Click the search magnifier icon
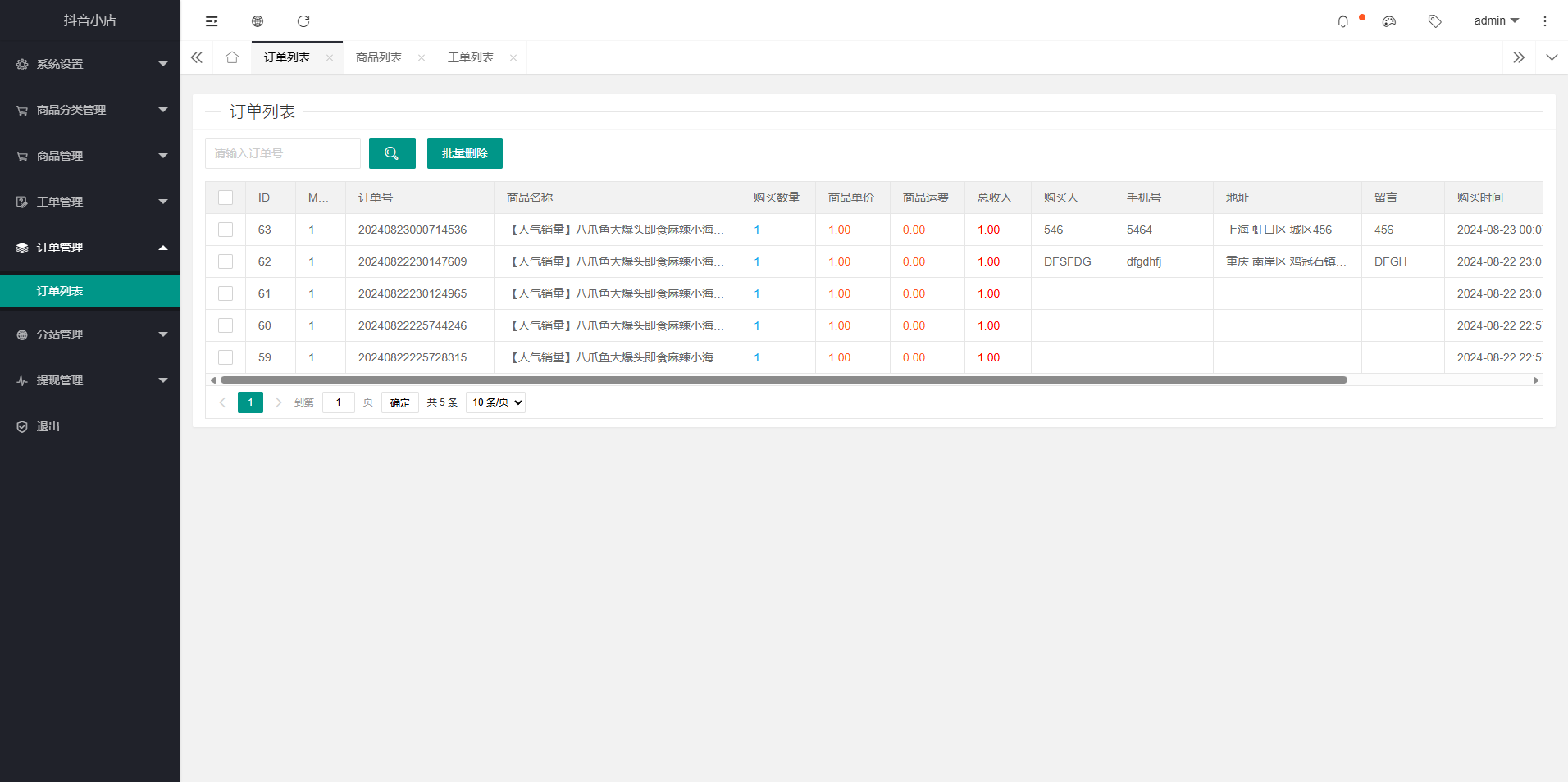Viewport: 1568px width, 782px height. (392, 152)
